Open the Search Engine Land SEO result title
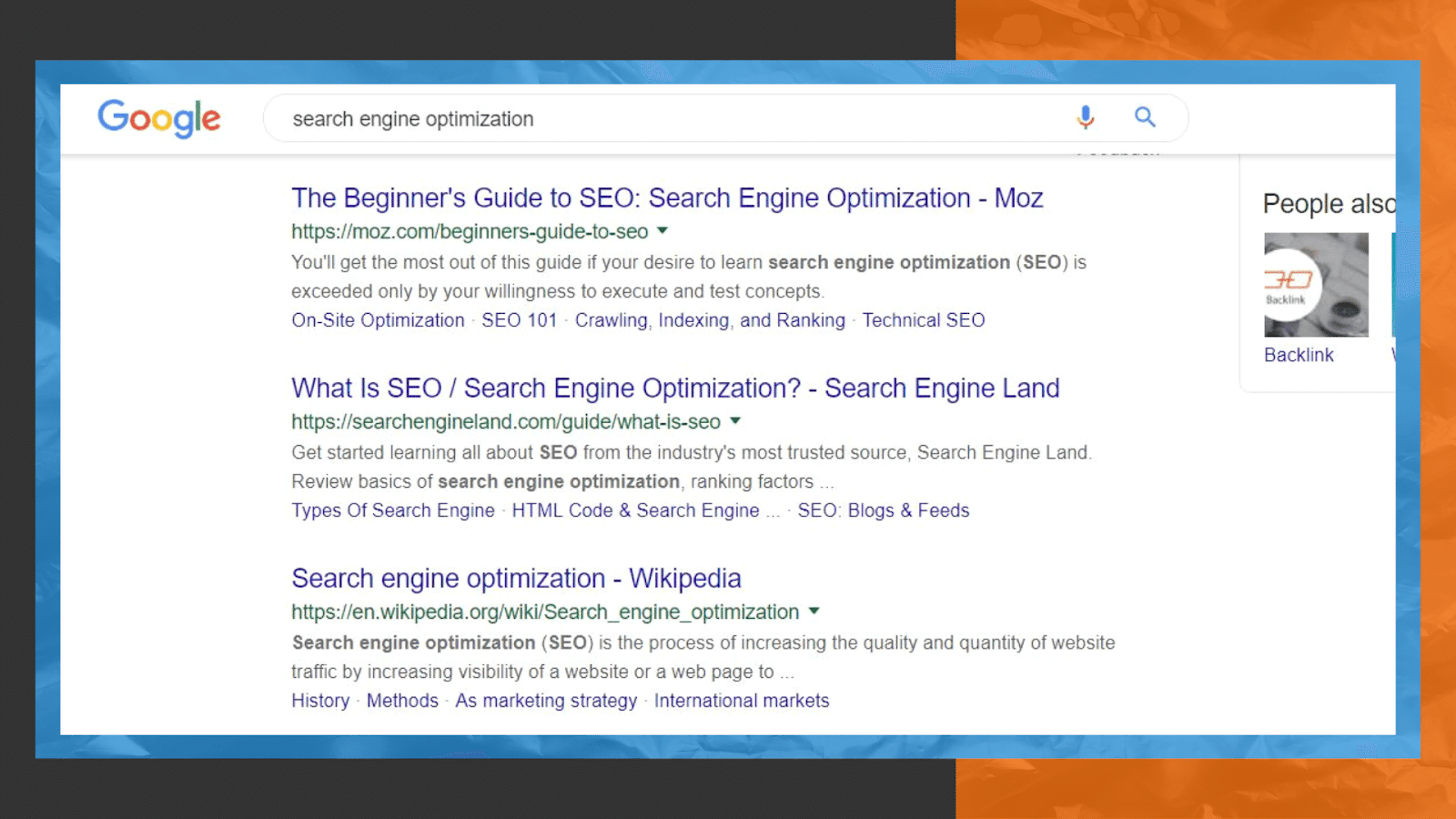The width and height of the screenshot is (1456, 819). pos(675,389)
